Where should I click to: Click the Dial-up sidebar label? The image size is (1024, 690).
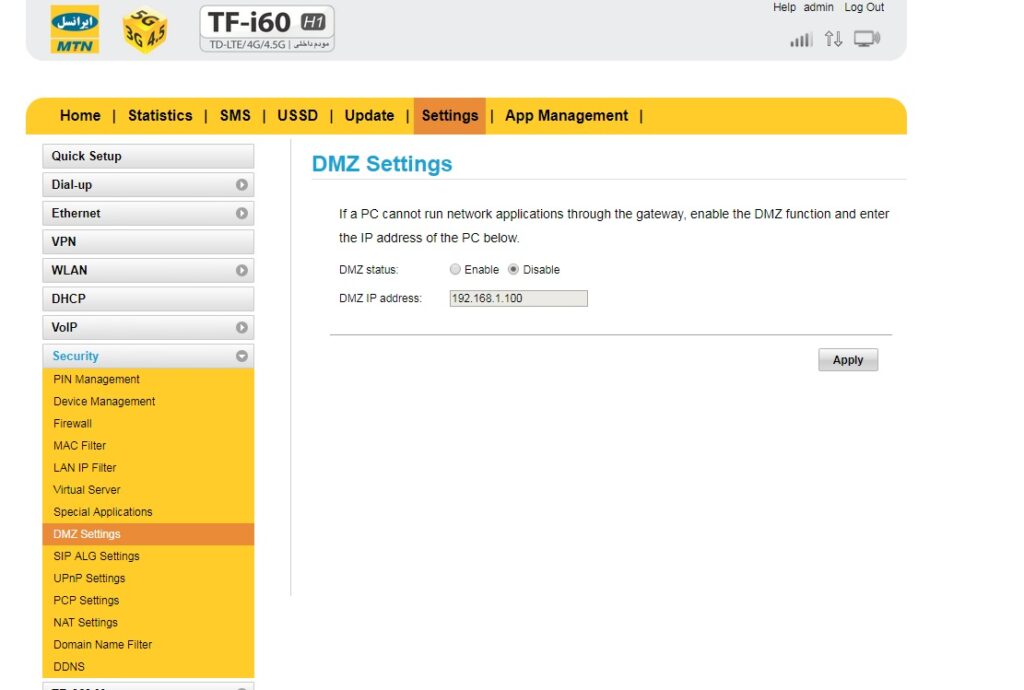click(x=72, y=185)
